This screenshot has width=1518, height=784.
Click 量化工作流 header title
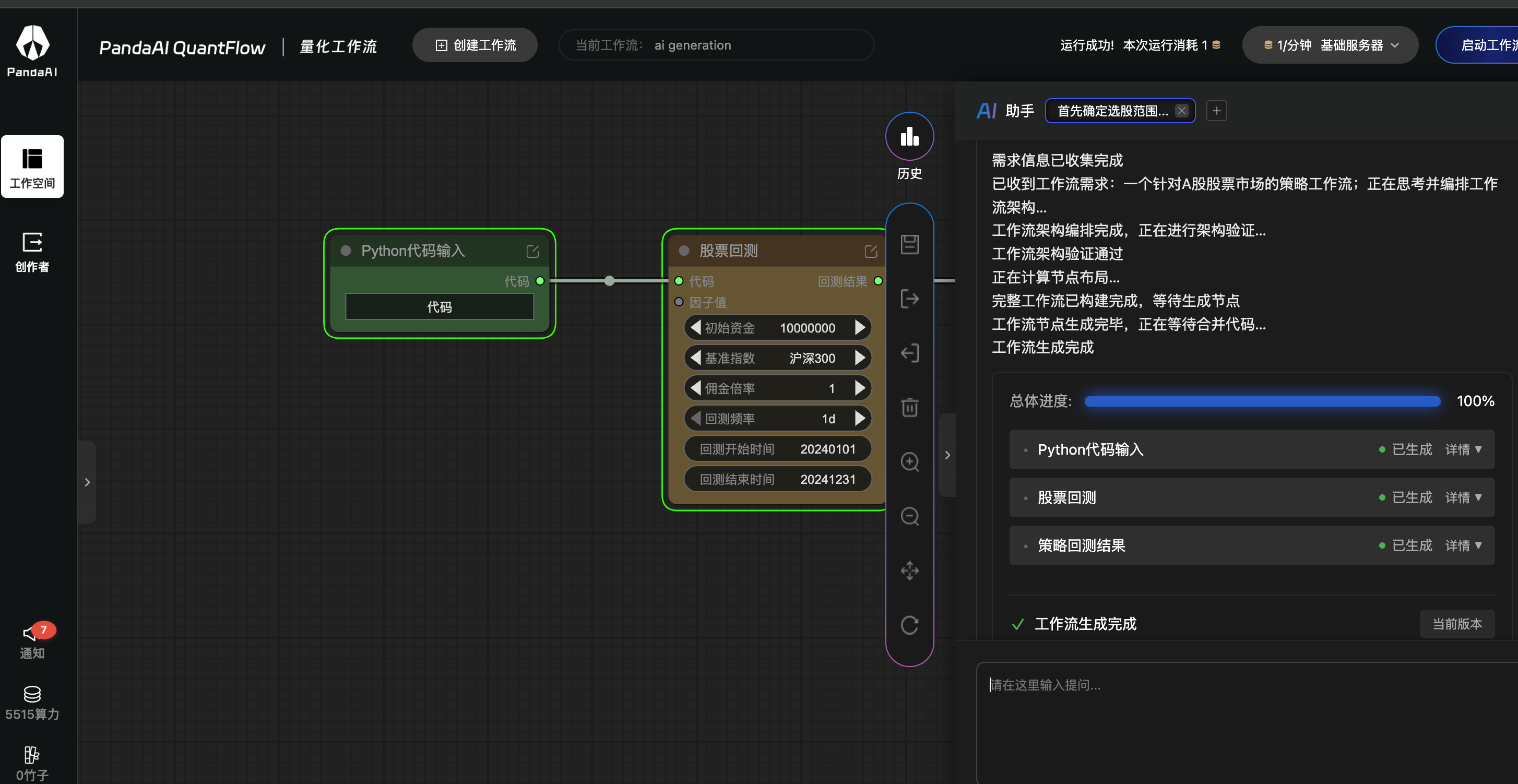338,46
